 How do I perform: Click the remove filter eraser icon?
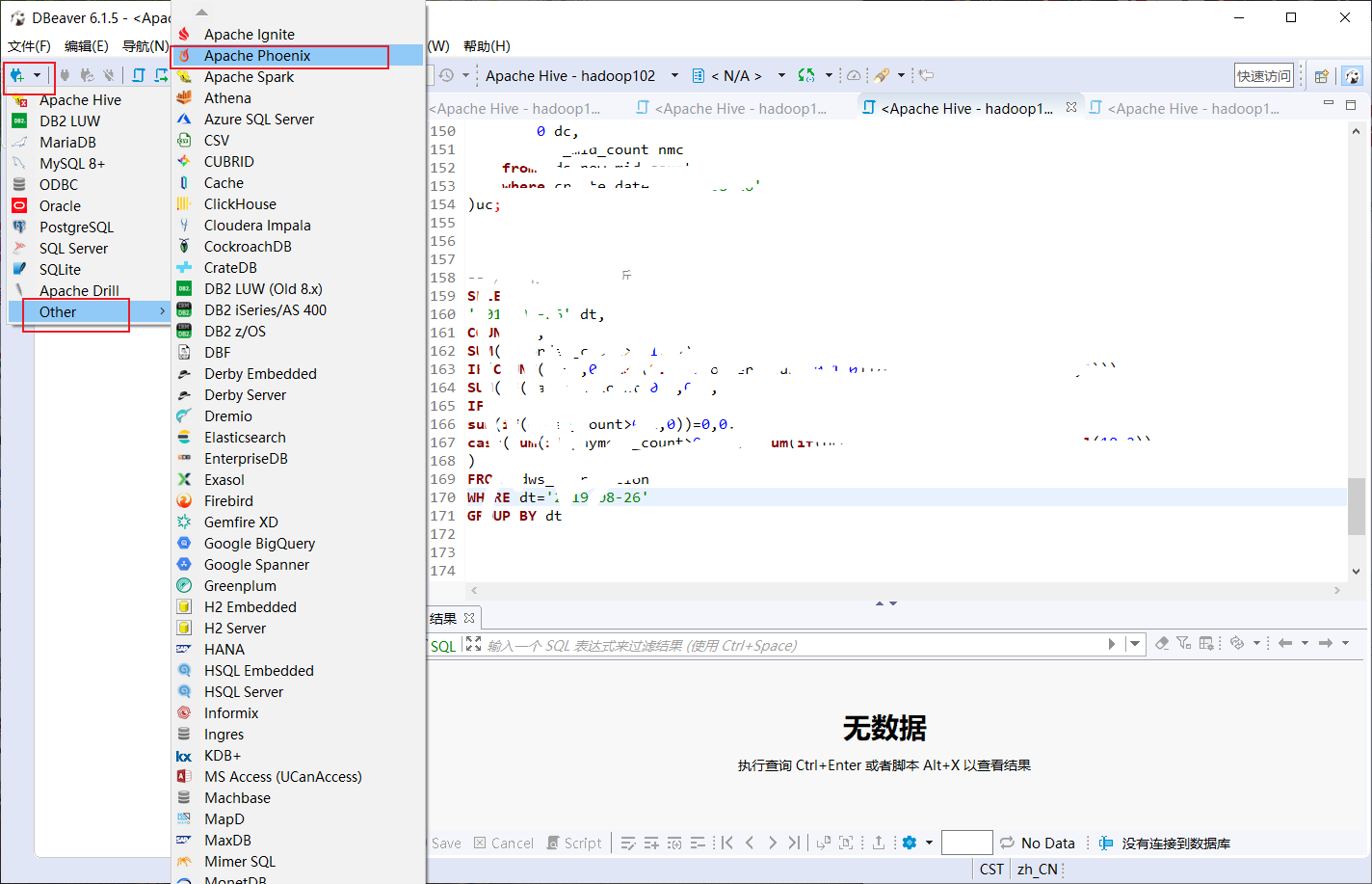pos(1162,643)
